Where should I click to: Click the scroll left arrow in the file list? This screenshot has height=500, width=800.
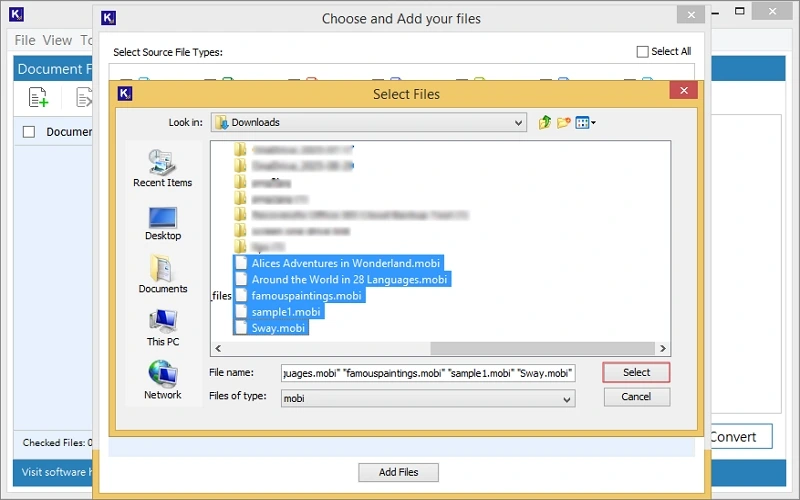(x=218, y=348)
